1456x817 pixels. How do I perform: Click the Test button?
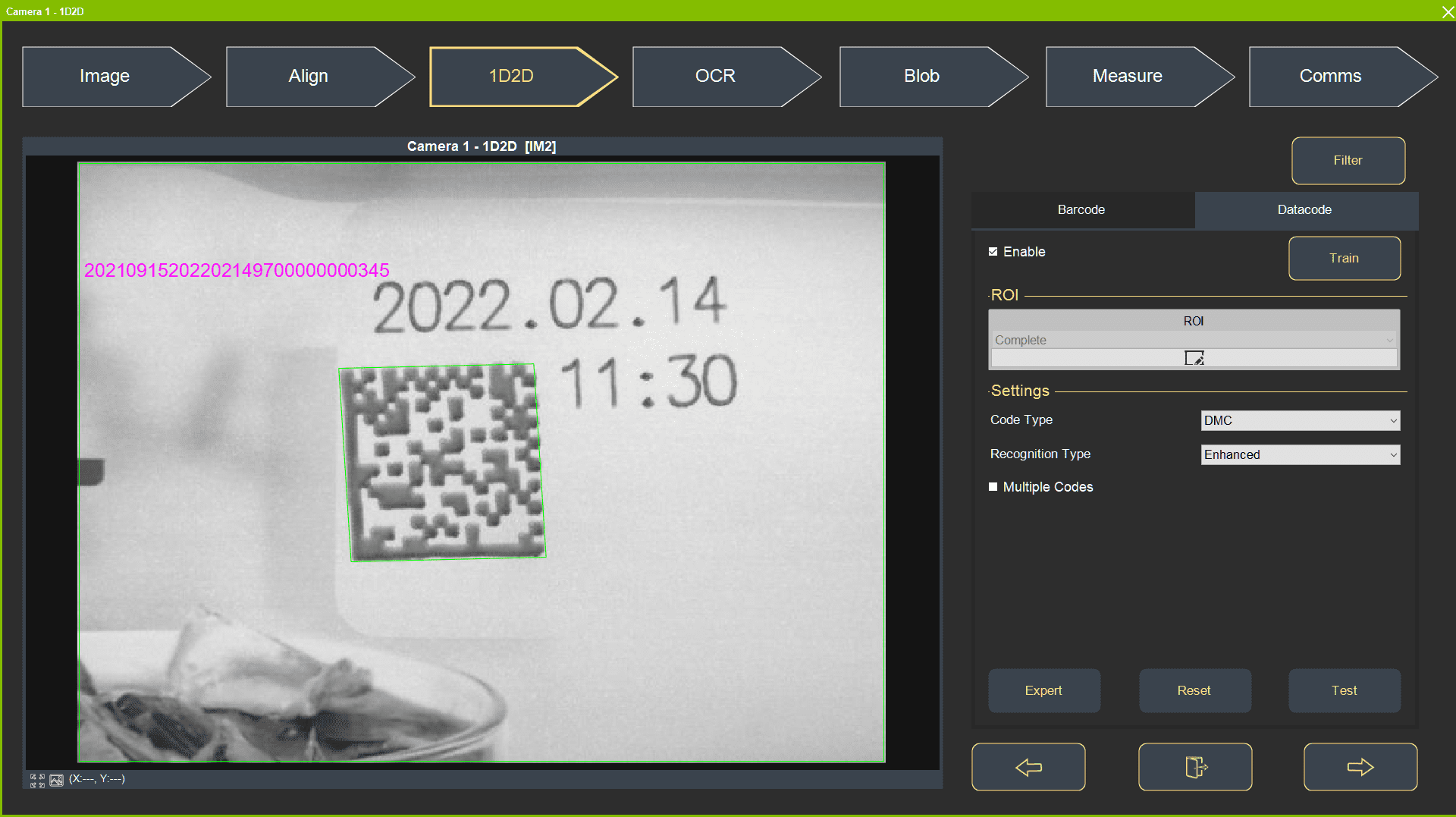pyautogui.click(x=1345, y=690)
